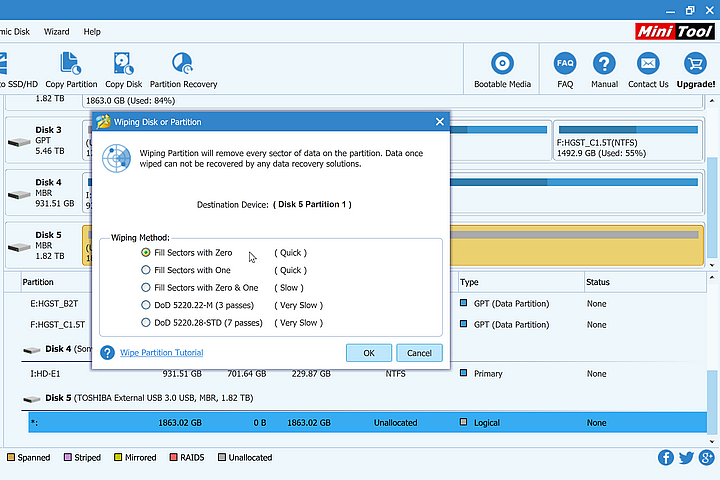Click partition list scrollbar down arrow

tap(712, 442)
